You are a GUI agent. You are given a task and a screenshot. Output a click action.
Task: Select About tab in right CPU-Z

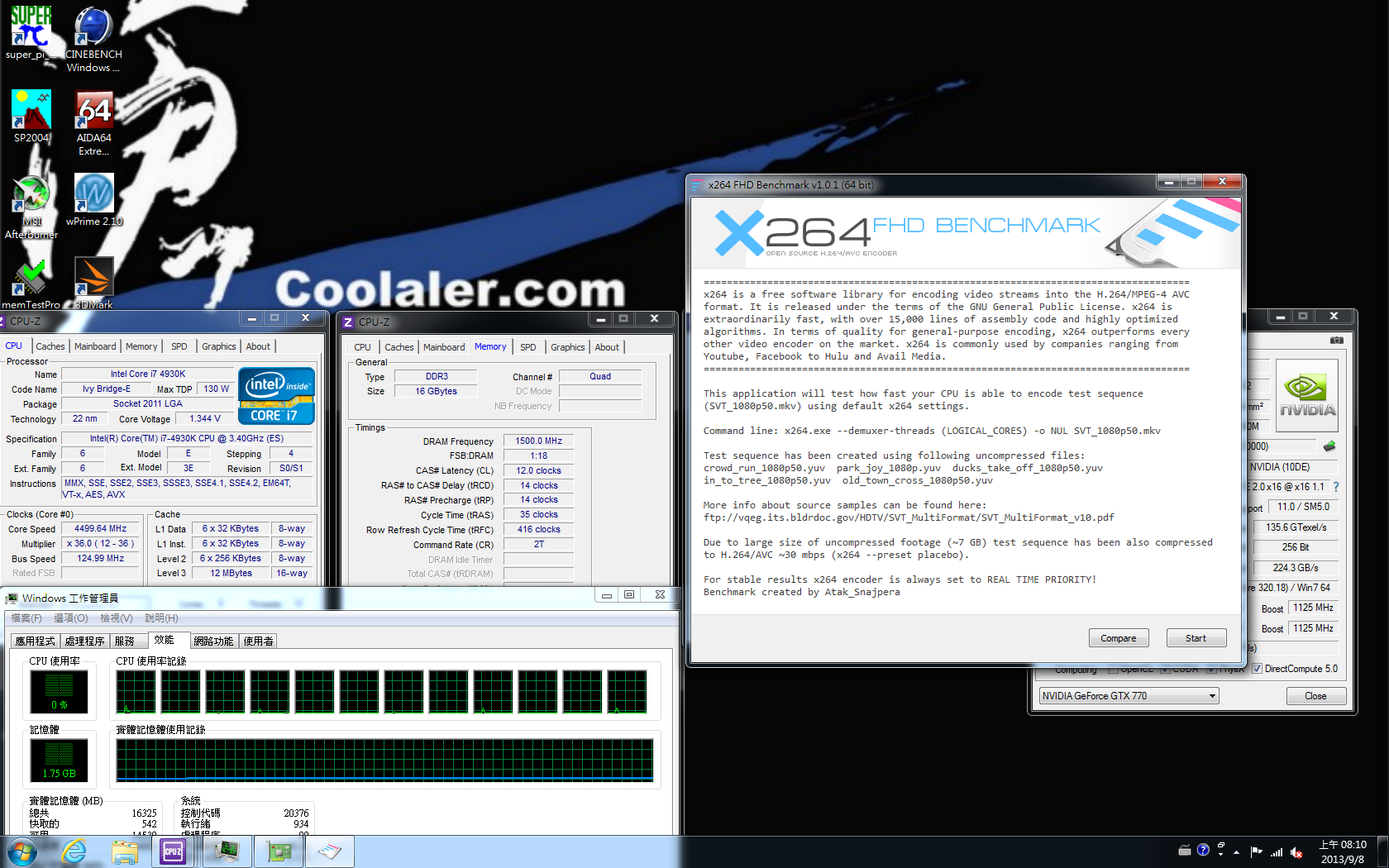(607, 347)
